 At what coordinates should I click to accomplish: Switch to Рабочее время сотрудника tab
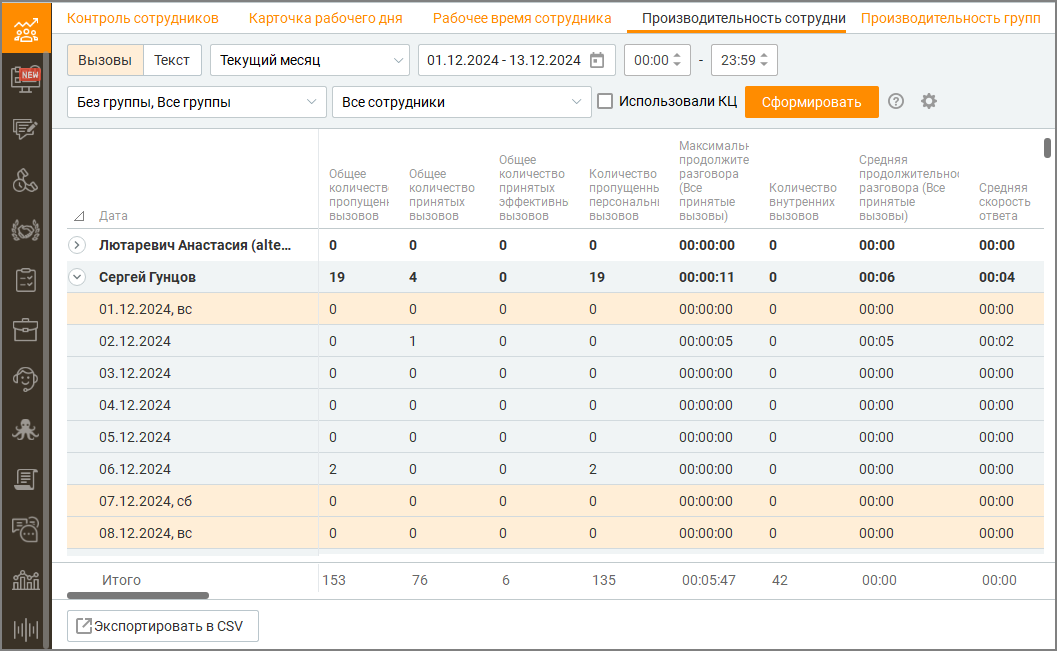click(x=522, y=18)
